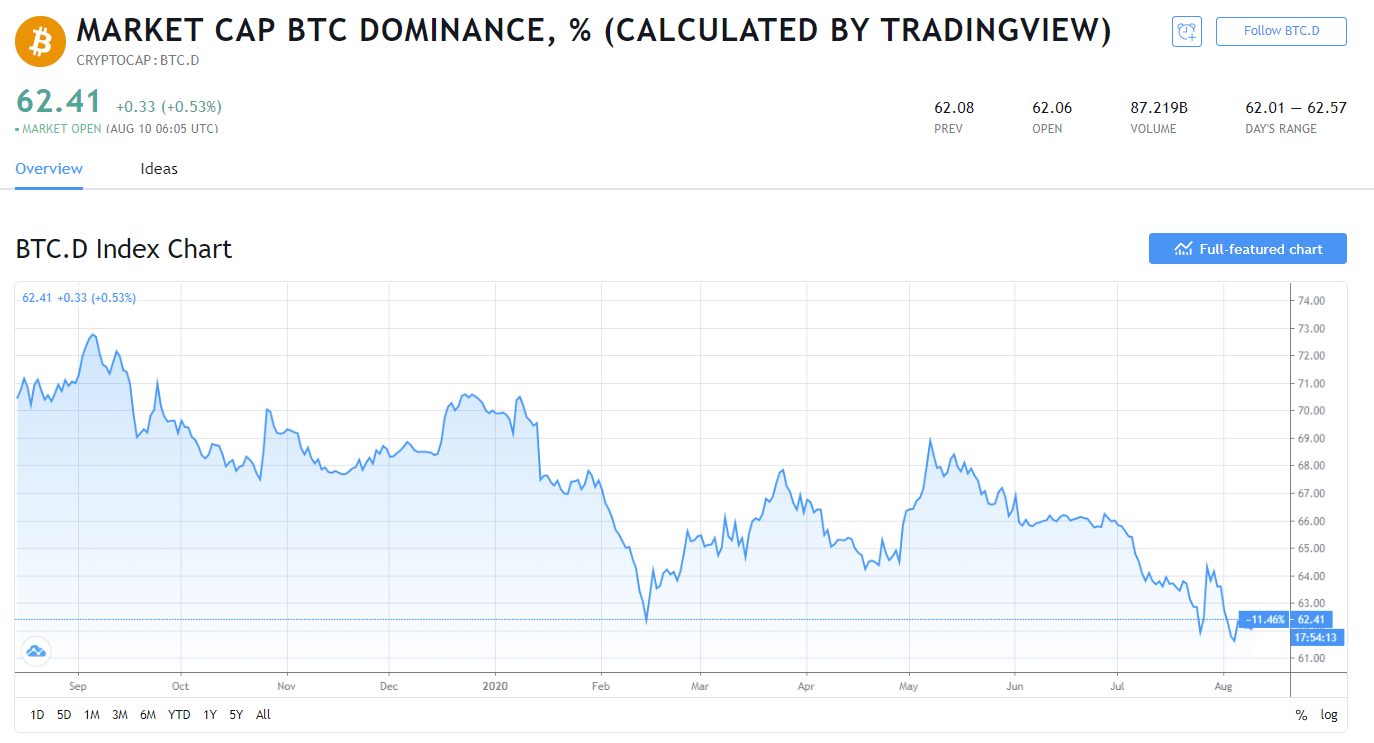
Task: Click the day's range 62.01 — 62.57
Action: 1296,108
